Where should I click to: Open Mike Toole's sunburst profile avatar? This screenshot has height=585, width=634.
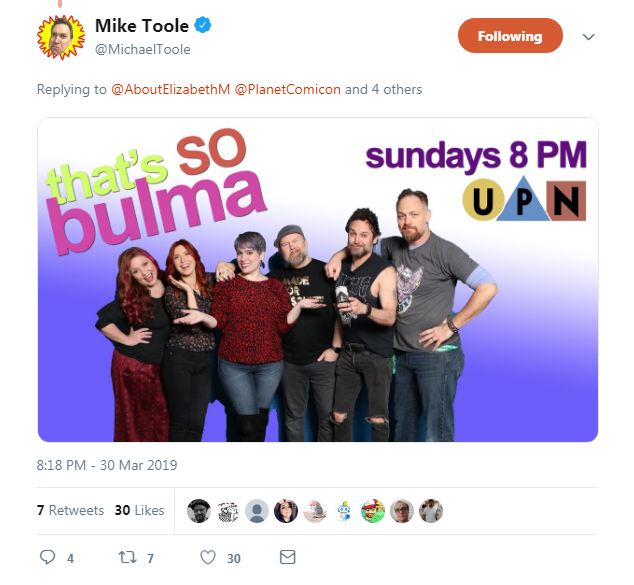tap(61, 37)
